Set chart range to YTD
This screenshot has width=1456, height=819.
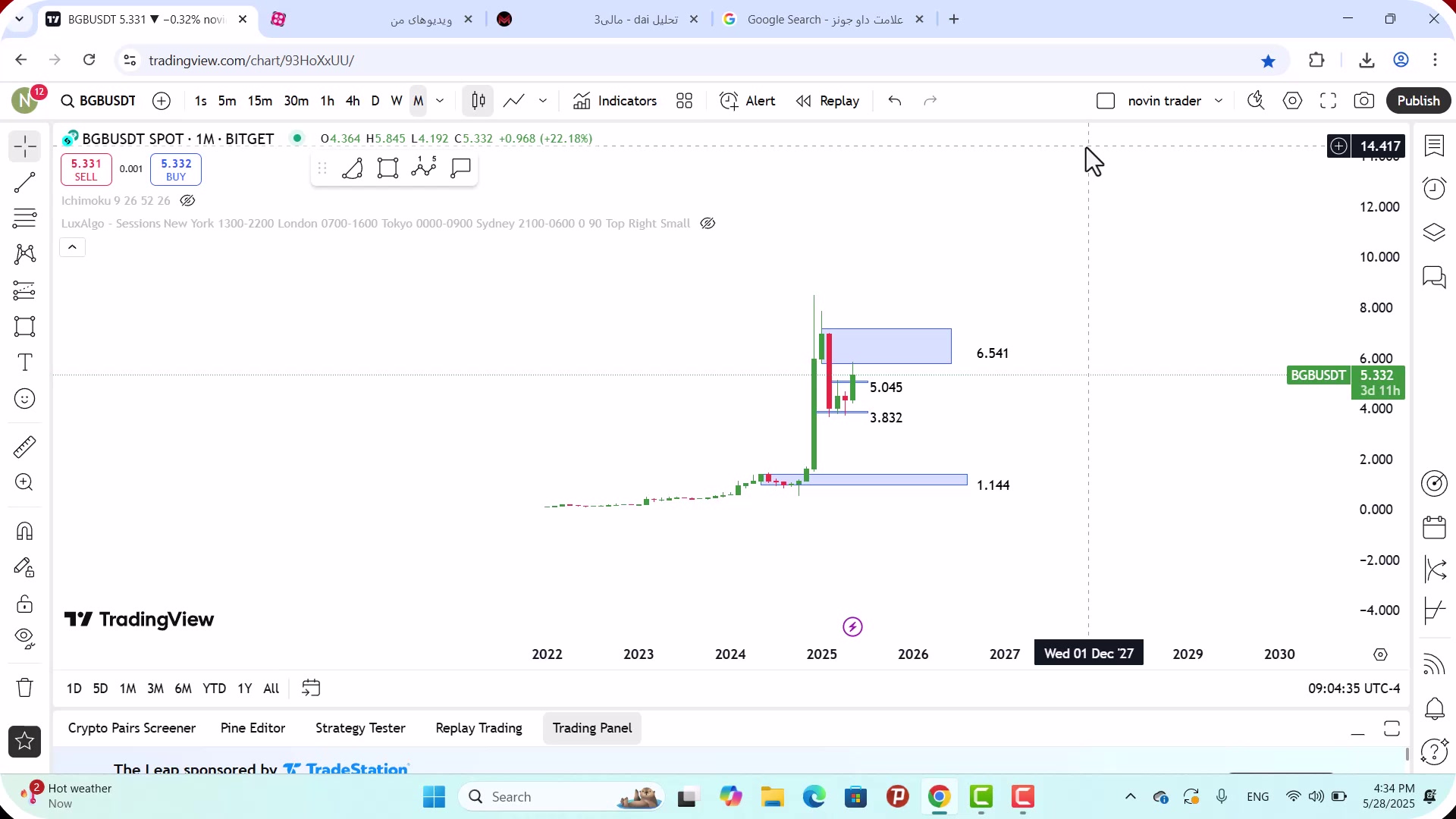215,689
